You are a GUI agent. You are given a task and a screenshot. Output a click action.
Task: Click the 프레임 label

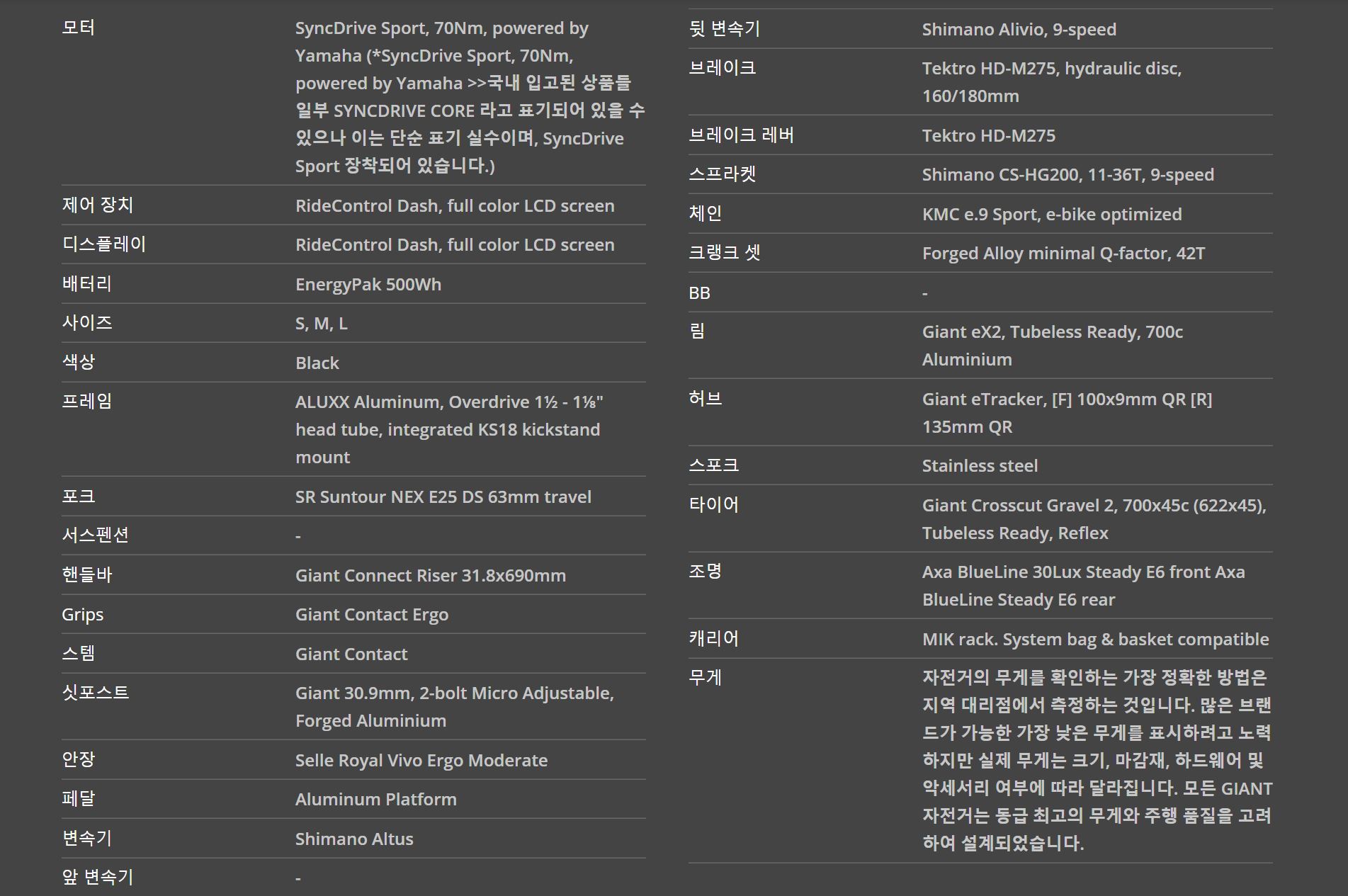[x=86, y=401]
